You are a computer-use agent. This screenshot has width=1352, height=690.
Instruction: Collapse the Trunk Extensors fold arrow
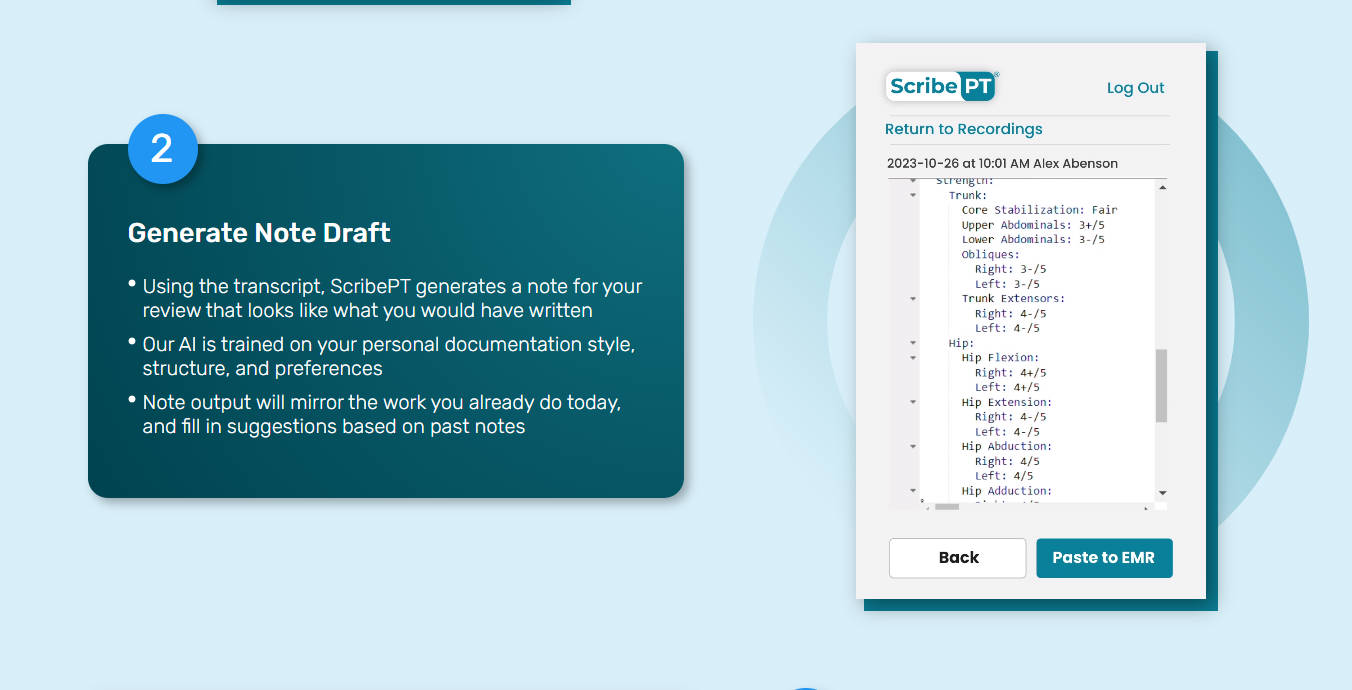click(x=913, y=299)
